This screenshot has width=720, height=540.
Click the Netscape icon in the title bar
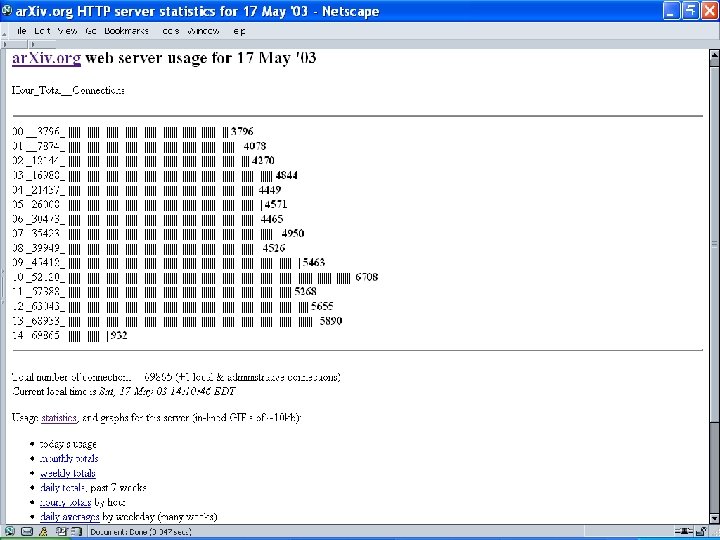[7, 10]
